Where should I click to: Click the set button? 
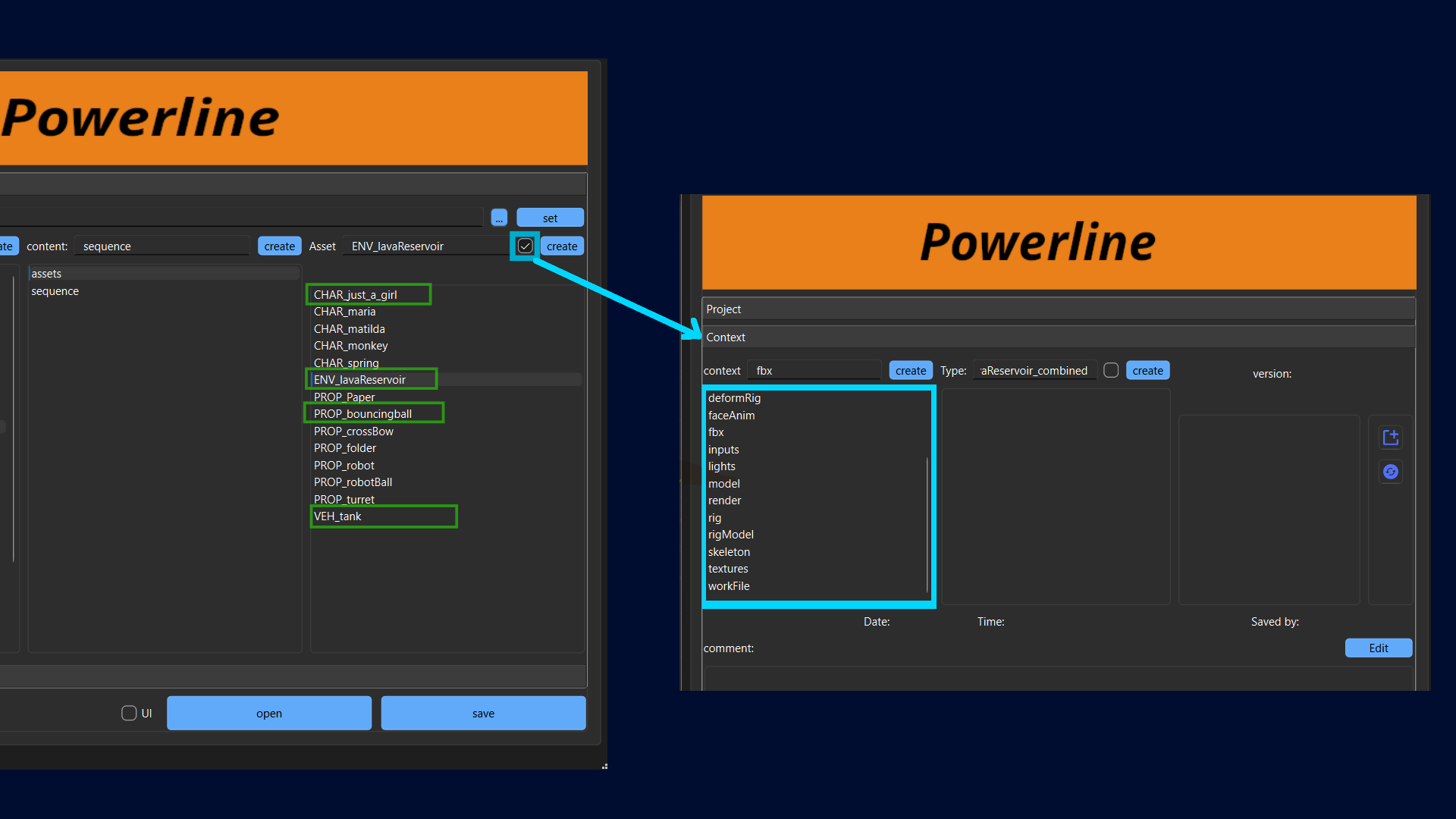click(x=550, y=218)
